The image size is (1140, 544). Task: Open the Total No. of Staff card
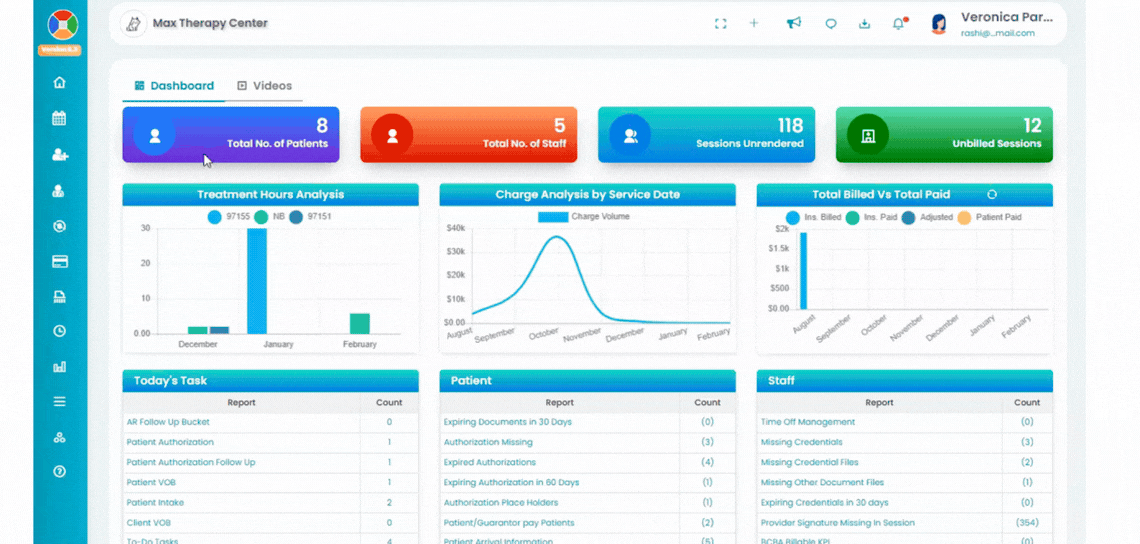(x=469, y=135)
